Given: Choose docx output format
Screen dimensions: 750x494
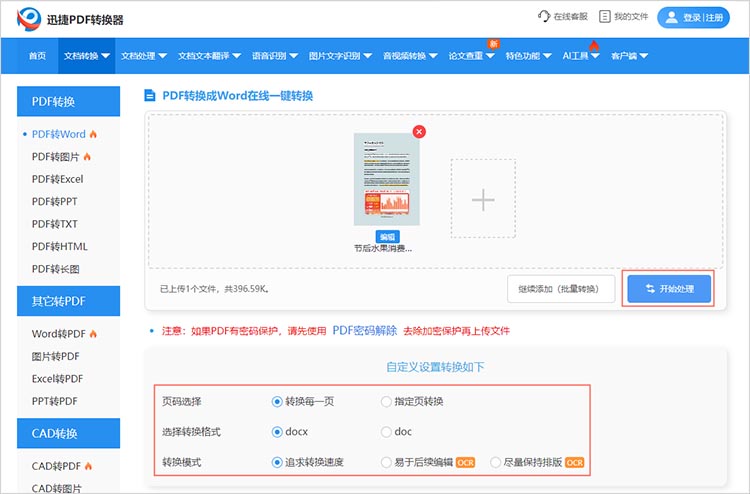Looking at the screenshot, I should click(277, 432).
